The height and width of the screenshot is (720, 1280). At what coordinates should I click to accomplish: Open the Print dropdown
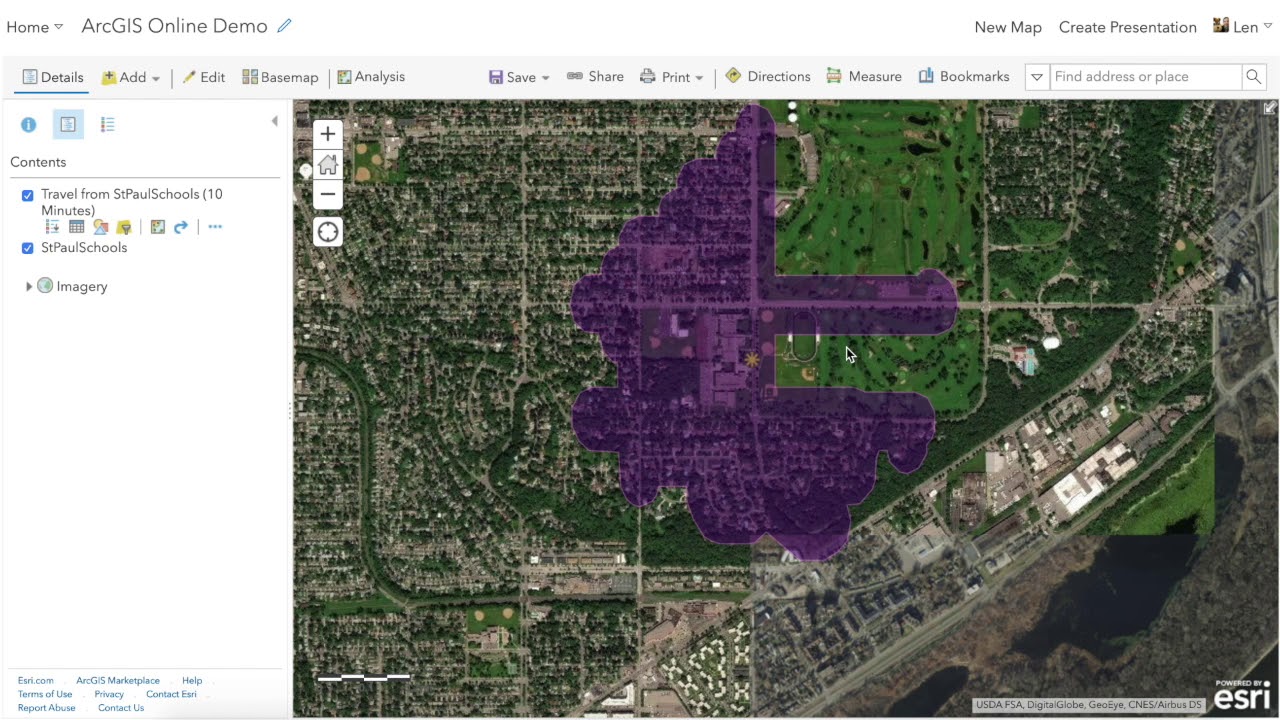pyautogui.click(x=672, y=77)
